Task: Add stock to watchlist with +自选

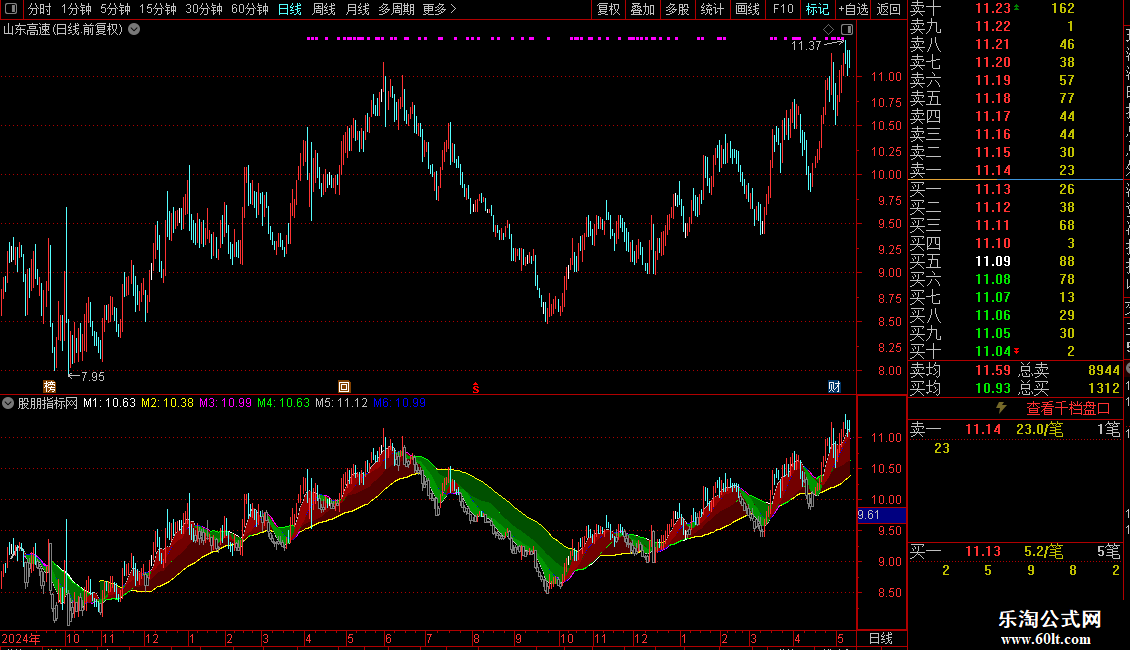Action: pos(853,9)
